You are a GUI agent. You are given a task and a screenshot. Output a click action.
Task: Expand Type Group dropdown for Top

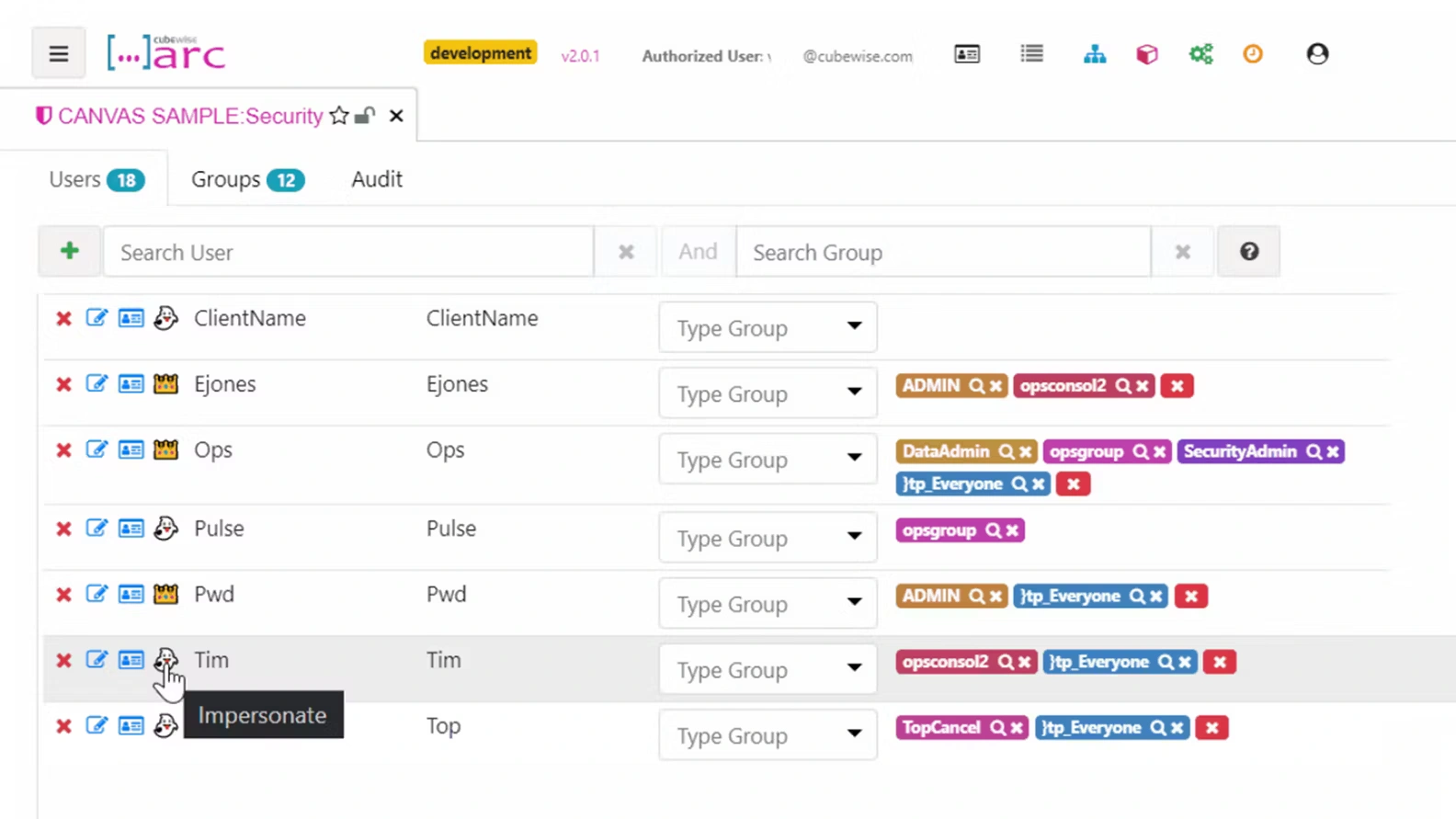click(x=768, y=735)
